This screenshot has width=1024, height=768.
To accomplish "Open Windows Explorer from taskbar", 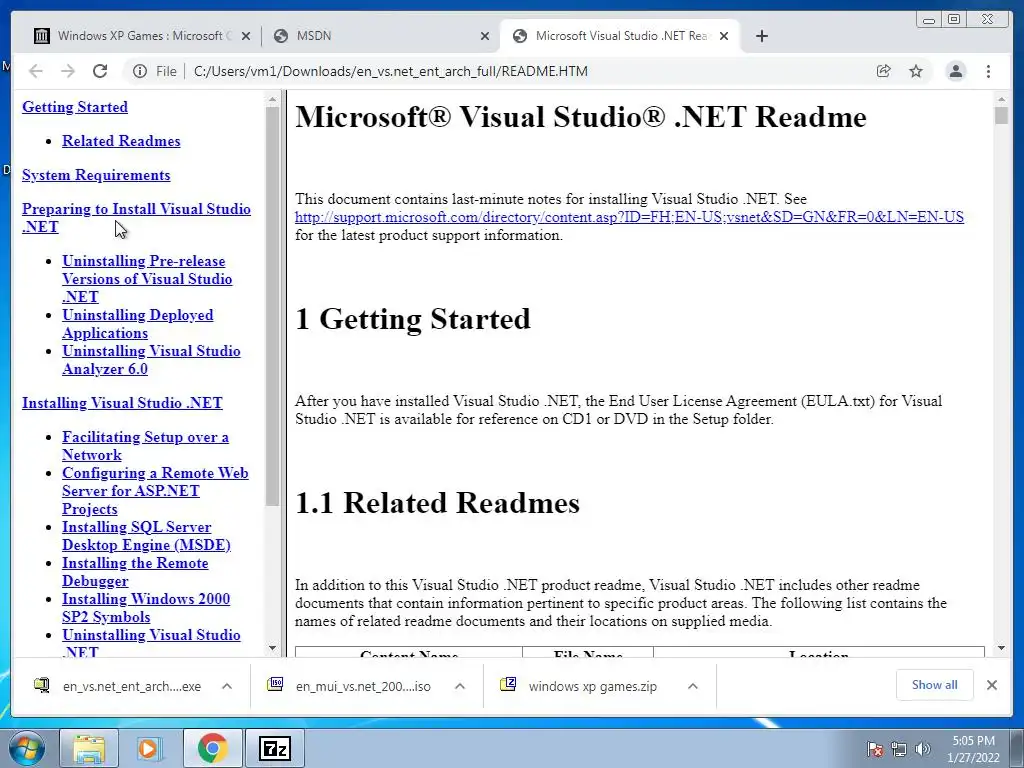I will click(89, 748).
